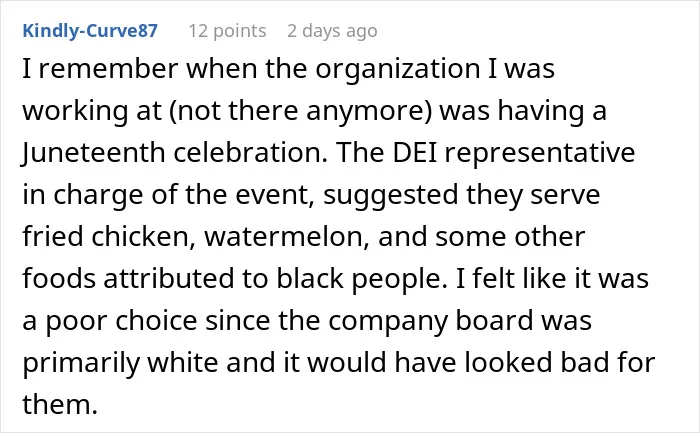
Task: Click the word 'attributed' in the comment
Action: click(169, 279)
